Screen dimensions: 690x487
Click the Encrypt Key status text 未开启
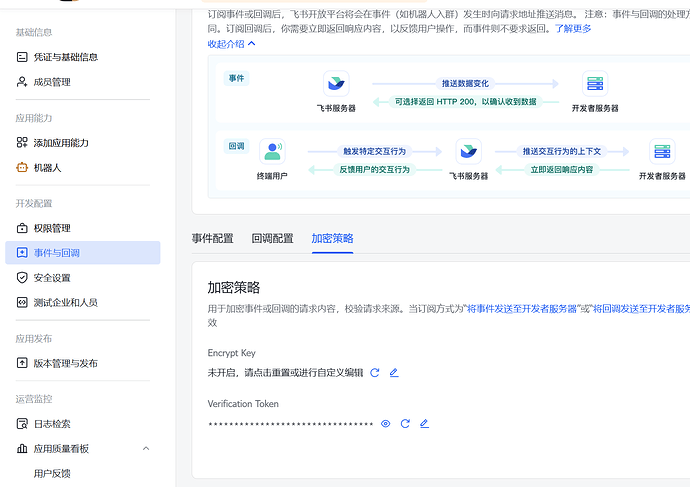point(285,373)
